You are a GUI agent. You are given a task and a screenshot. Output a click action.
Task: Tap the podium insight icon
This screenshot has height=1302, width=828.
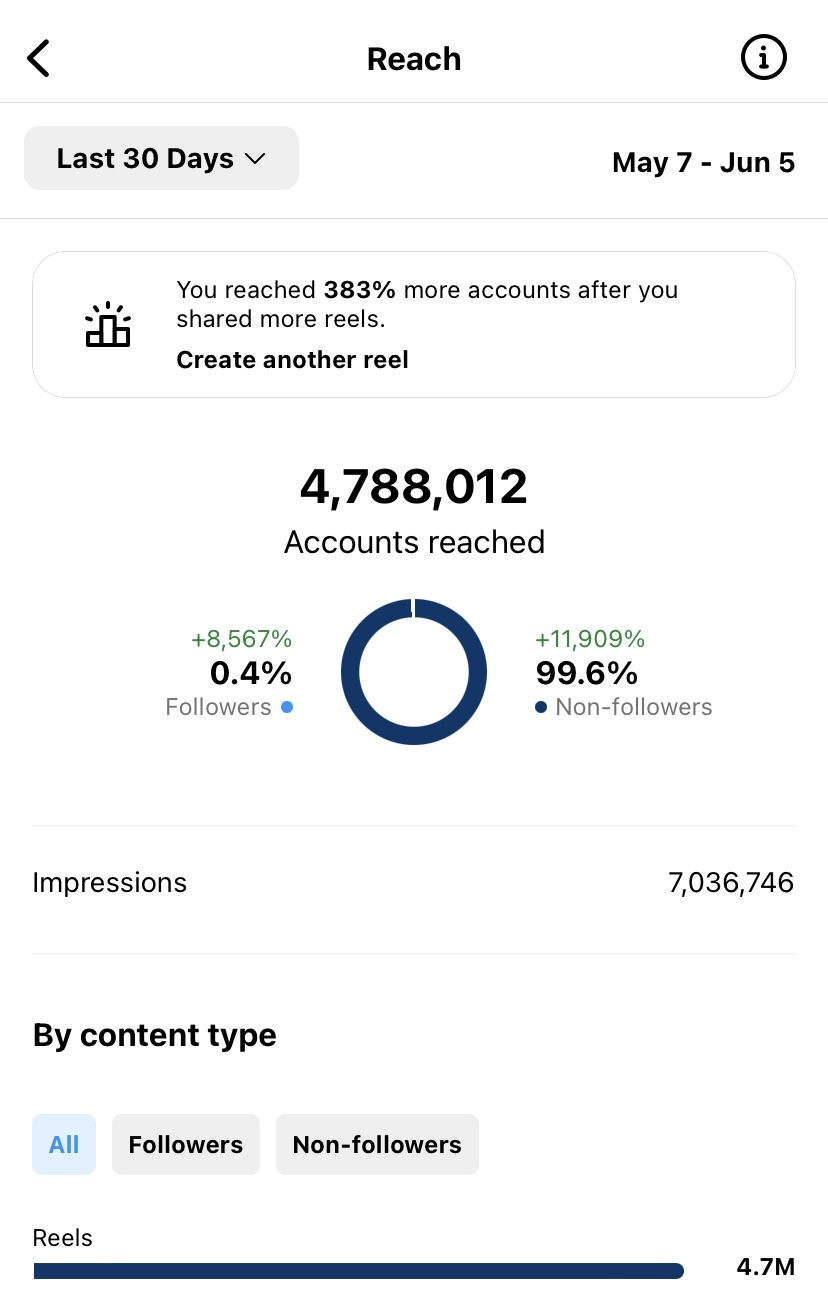[x=108, y=325]
